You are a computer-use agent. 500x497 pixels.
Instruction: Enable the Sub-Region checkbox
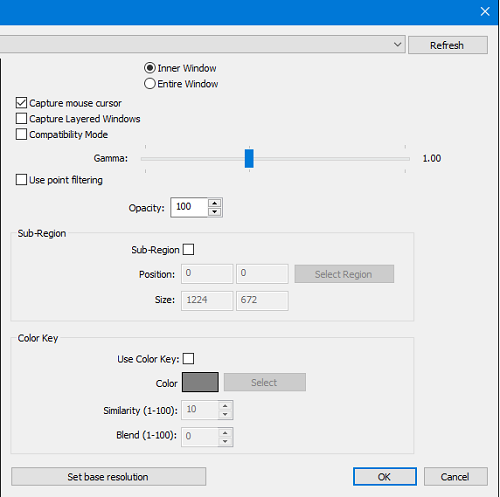click(x=188, y=249)
